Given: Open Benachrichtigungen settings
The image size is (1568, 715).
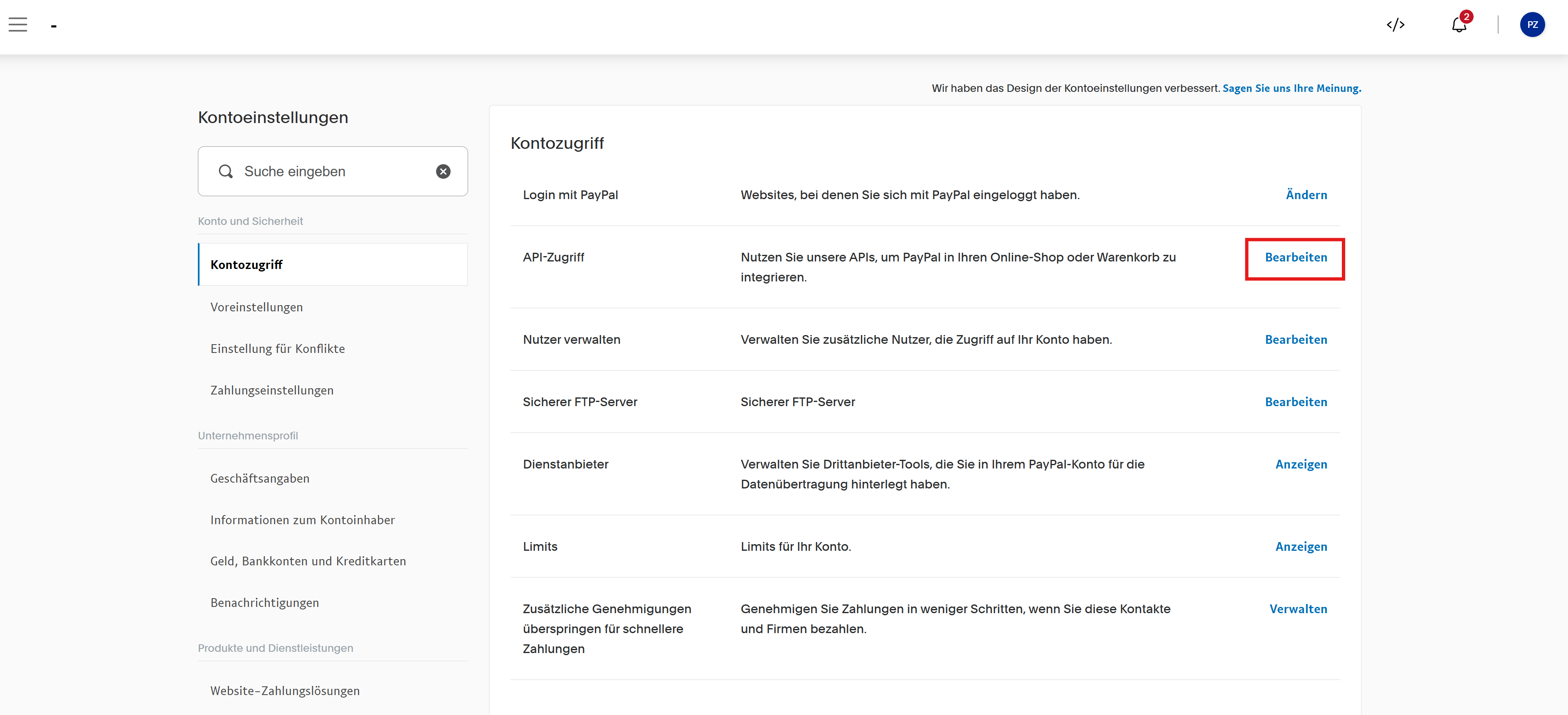Looking at the screenshot, I should click(264, 602).
